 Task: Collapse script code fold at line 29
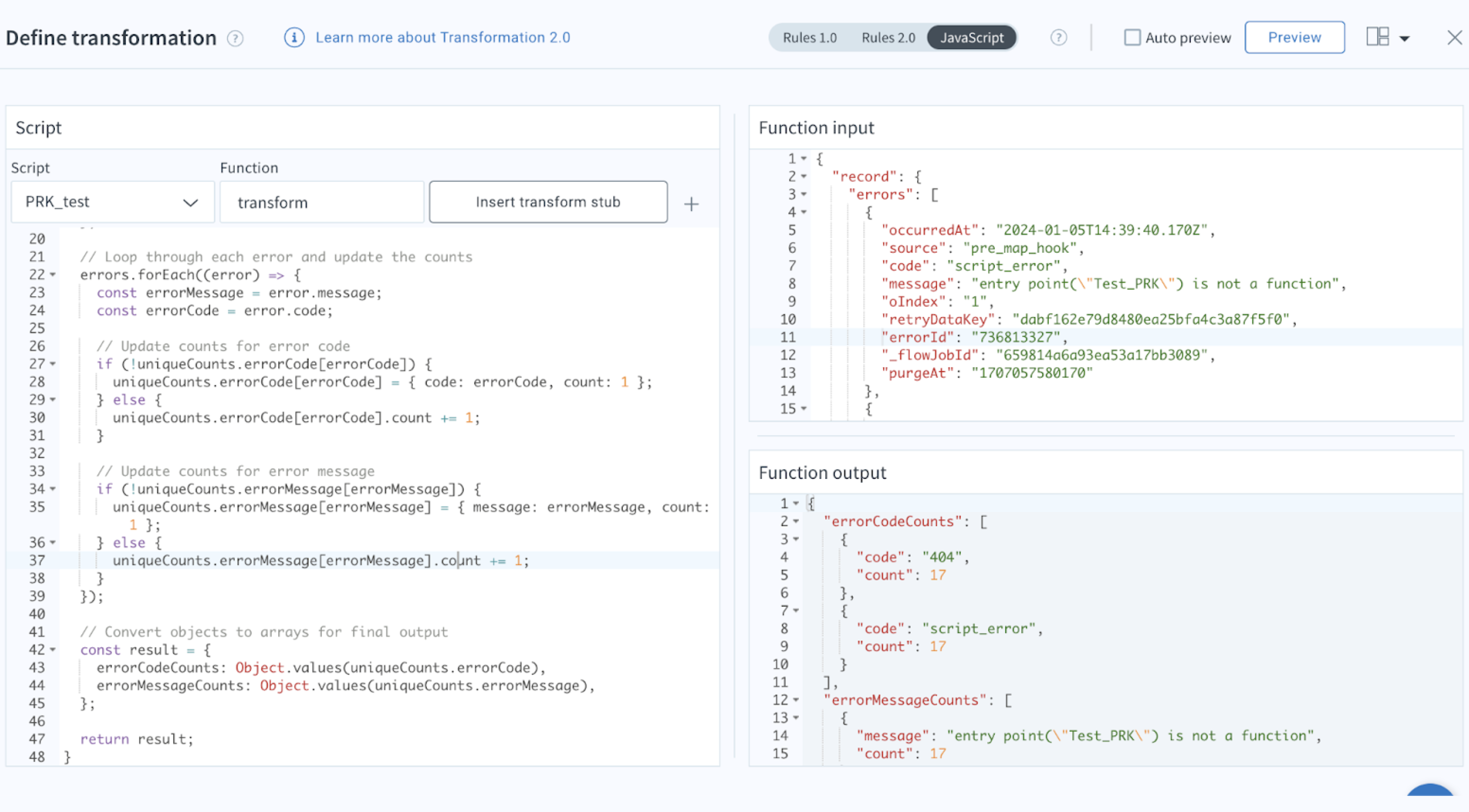pyautogui.click(x=53, y=400)
